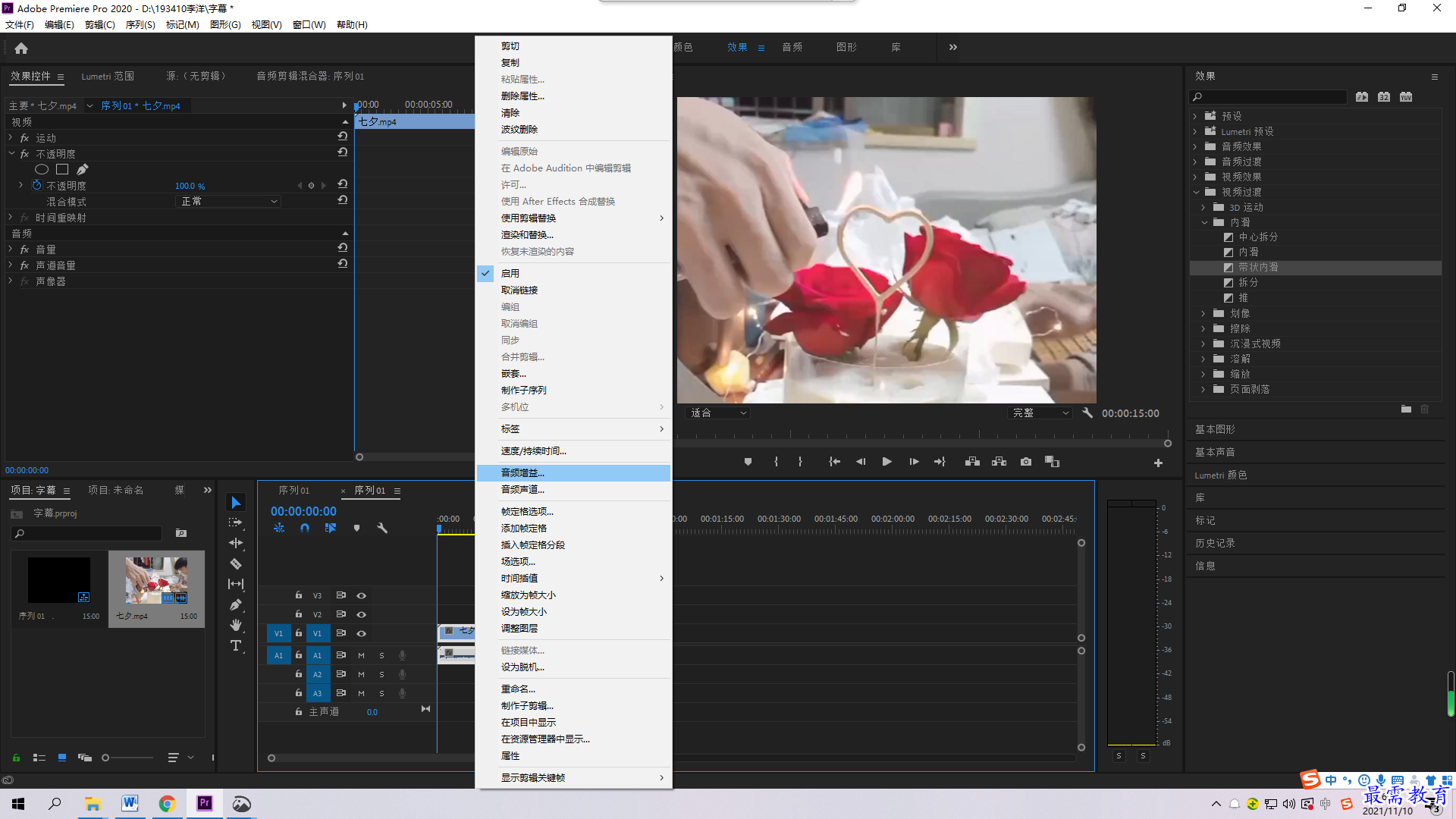
Task: Toggle lock on track V3
Action: 299,595
